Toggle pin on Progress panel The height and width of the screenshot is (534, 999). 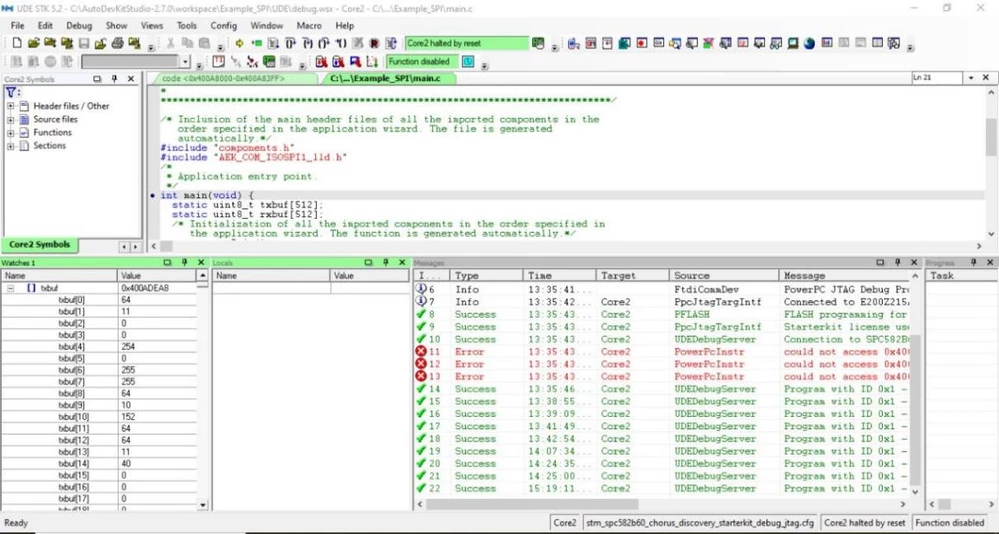[x=974, y=263]
